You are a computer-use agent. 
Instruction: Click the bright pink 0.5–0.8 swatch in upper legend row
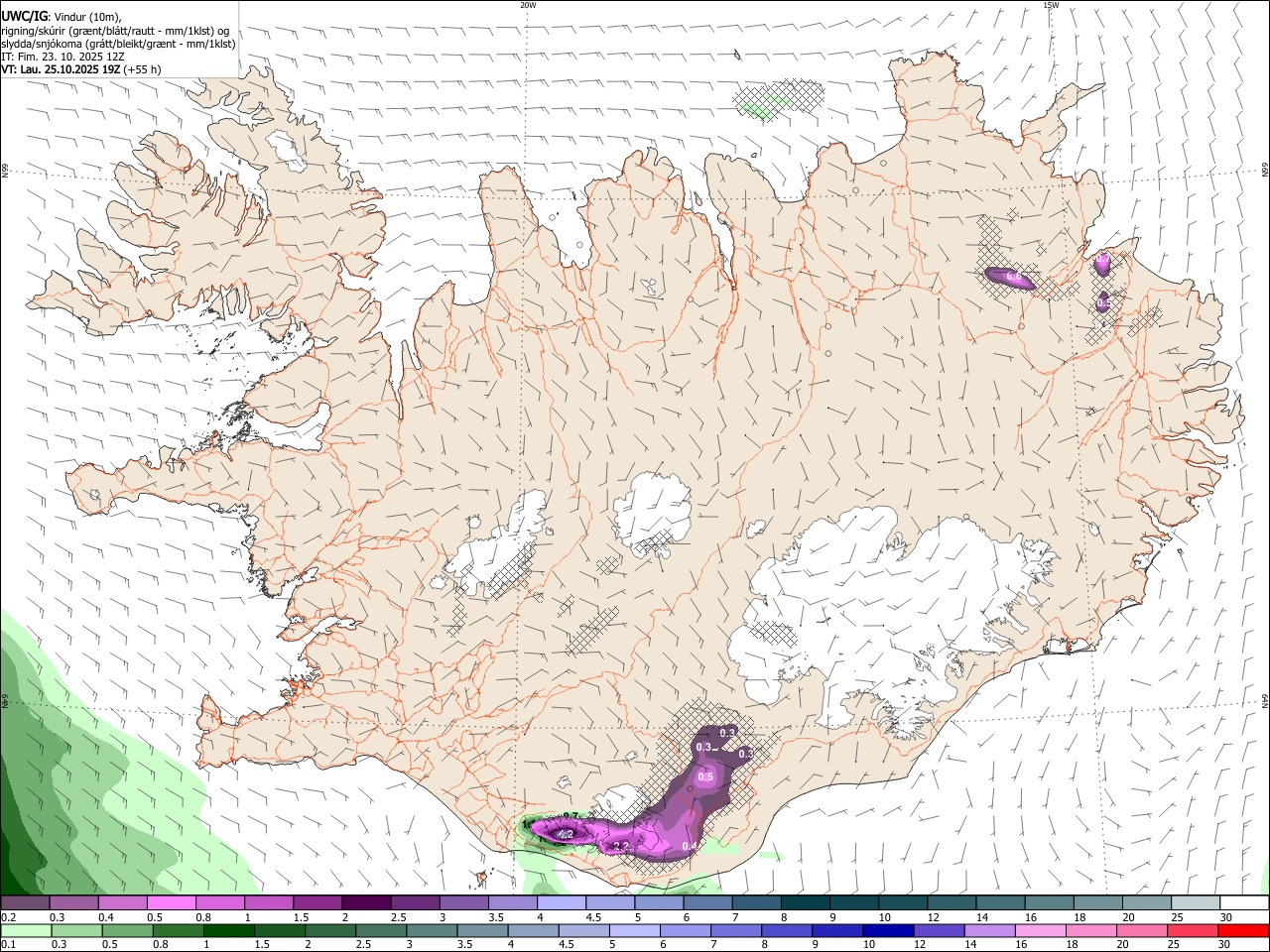pos(172,902)
